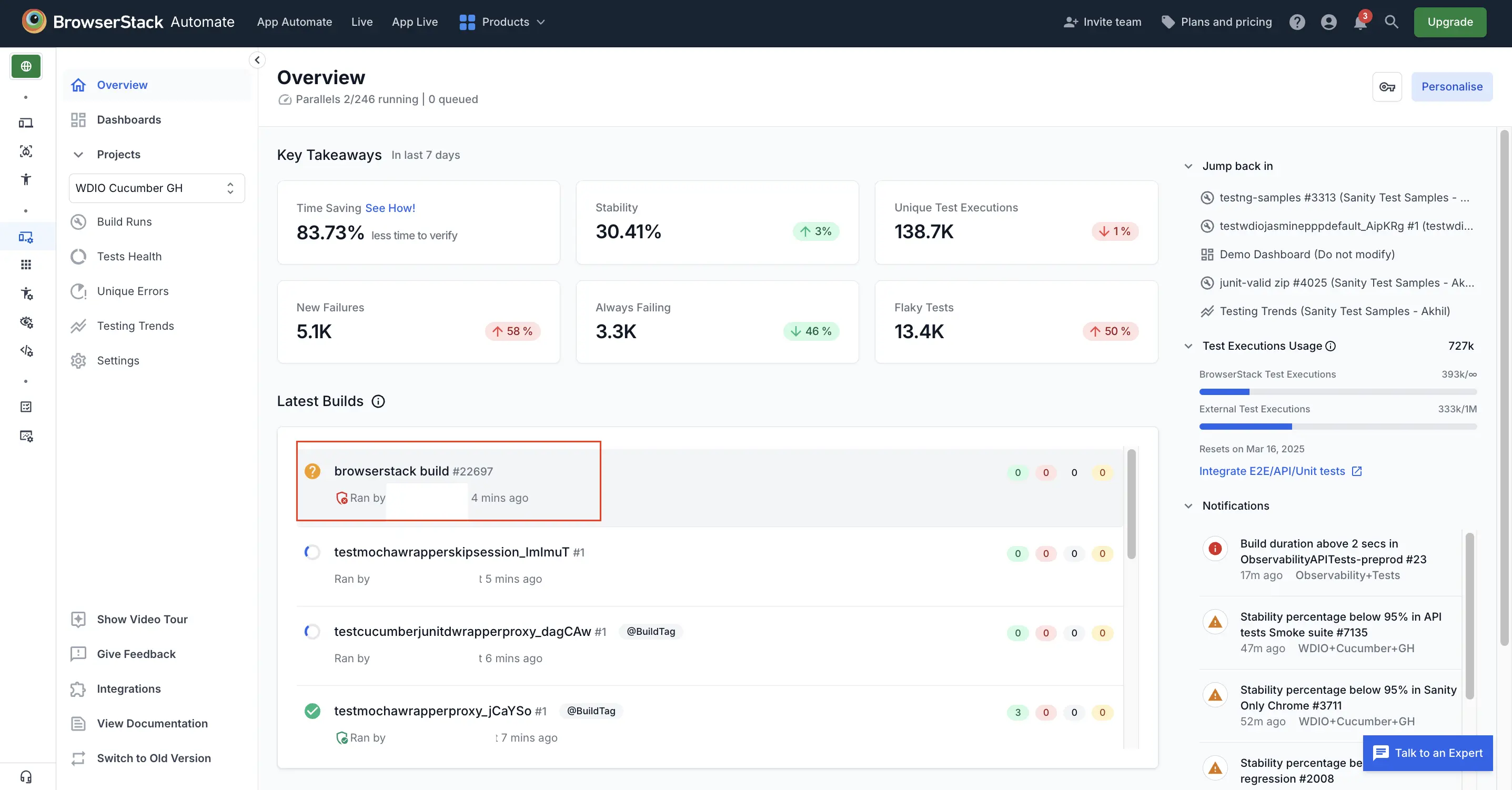Open the Tests Health page
1512x790 pixels.
click(128, 257)
